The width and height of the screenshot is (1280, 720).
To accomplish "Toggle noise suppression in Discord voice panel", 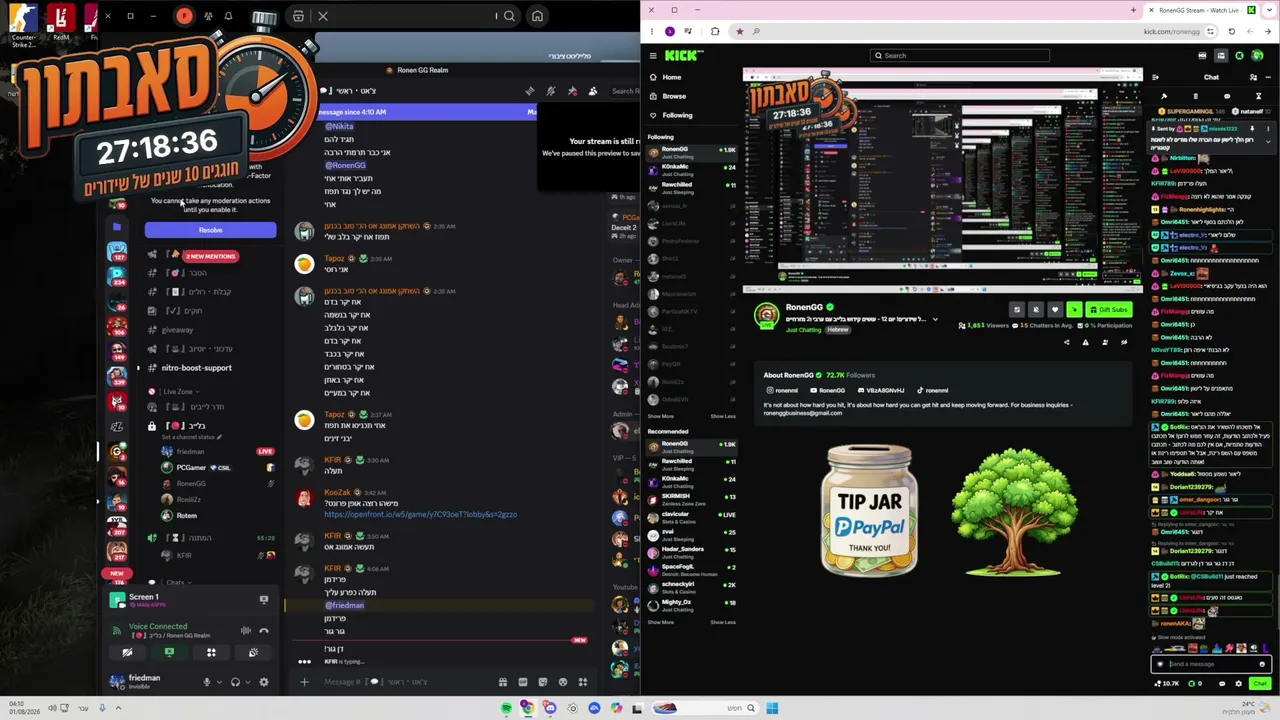I will [x=246, y=631].
